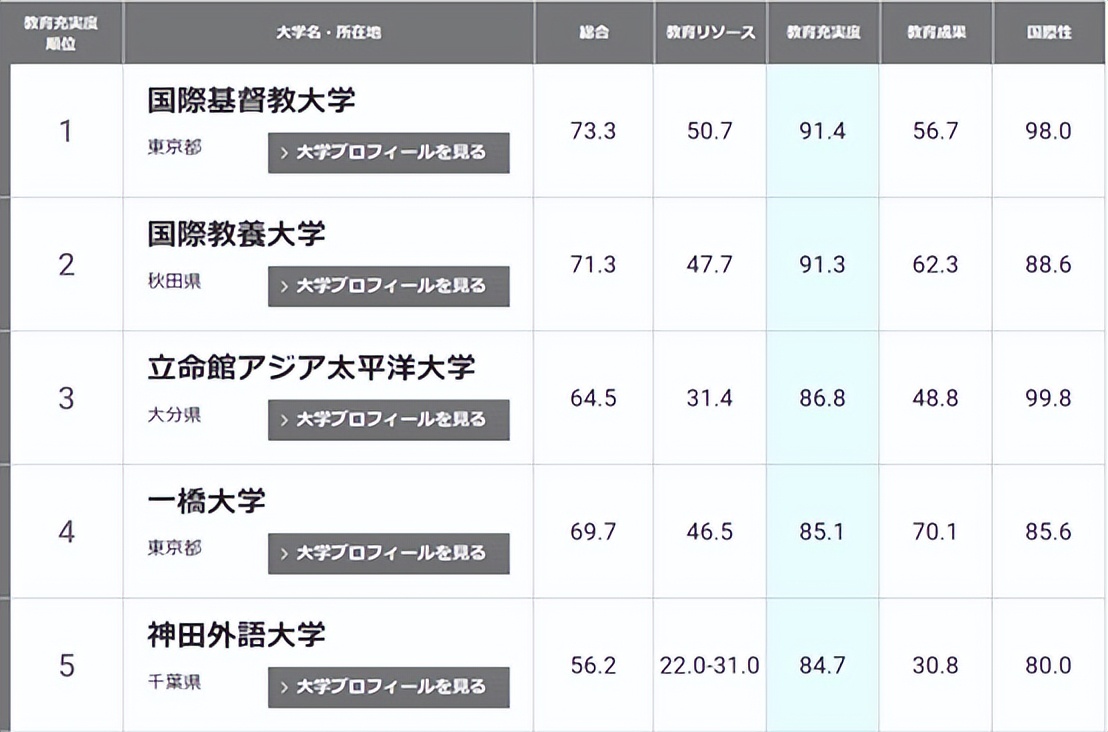Click the 総合 column header
1108x732 pixels.
(594, 31)
